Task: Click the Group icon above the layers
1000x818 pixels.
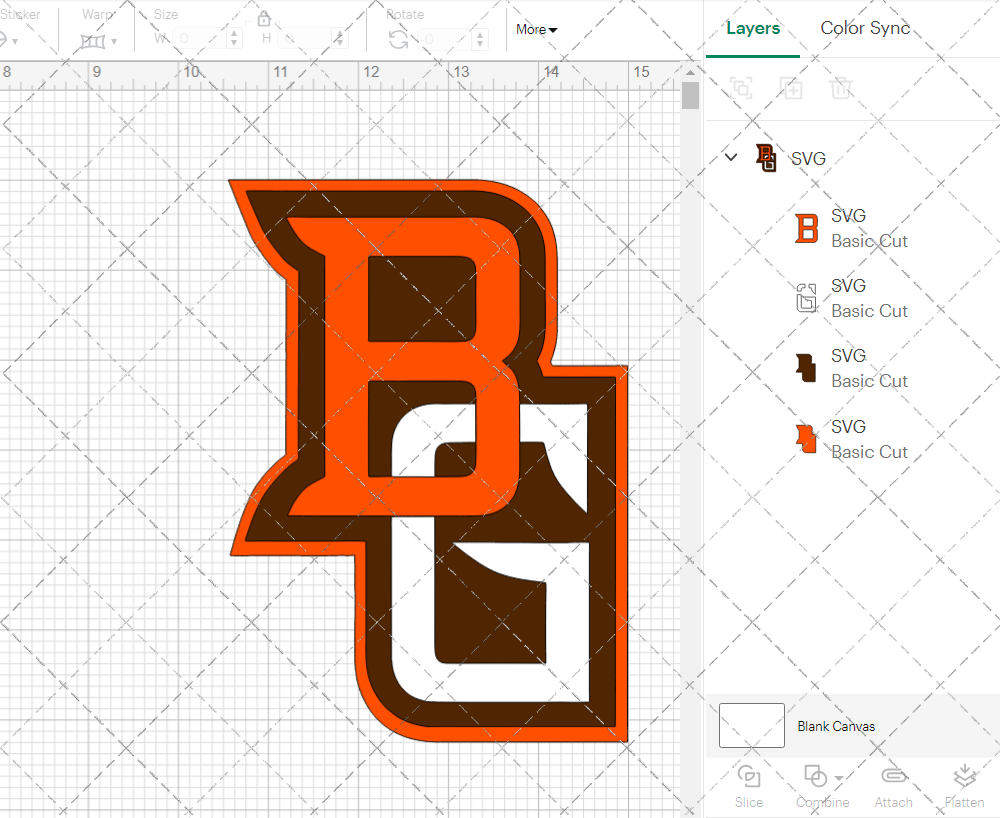Action: [741, 88]
